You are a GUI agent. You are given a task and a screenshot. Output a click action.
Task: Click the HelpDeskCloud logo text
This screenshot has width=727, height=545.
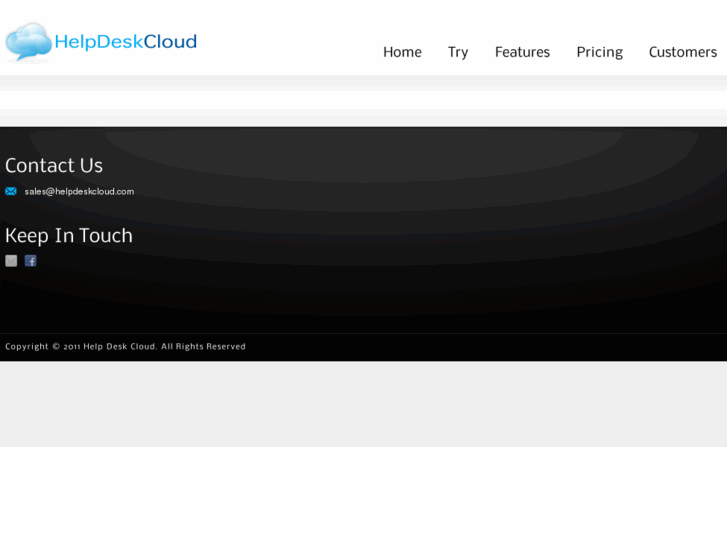tap(126, 42)
